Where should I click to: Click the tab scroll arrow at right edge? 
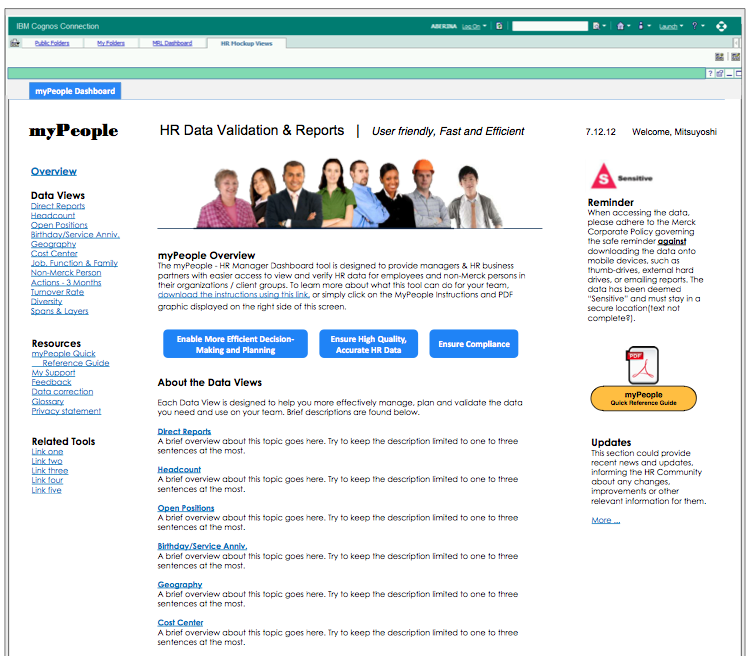(x=737, y=43)
